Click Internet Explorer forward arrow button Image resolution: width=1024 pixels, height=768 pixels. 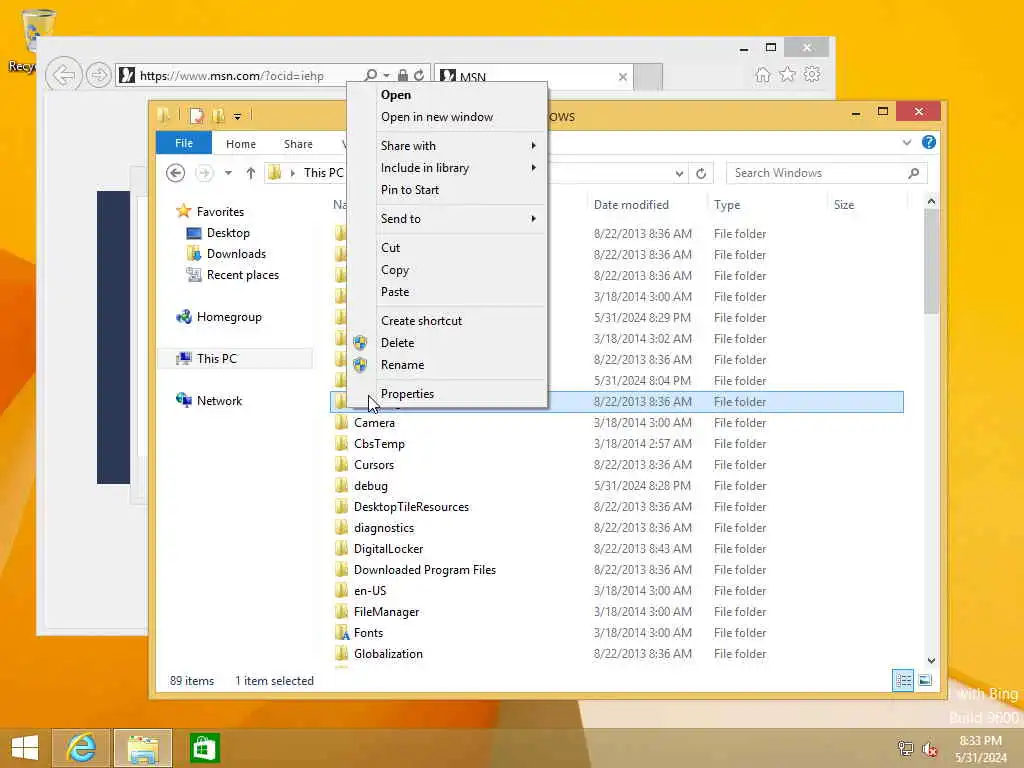[x=99, y=76]
